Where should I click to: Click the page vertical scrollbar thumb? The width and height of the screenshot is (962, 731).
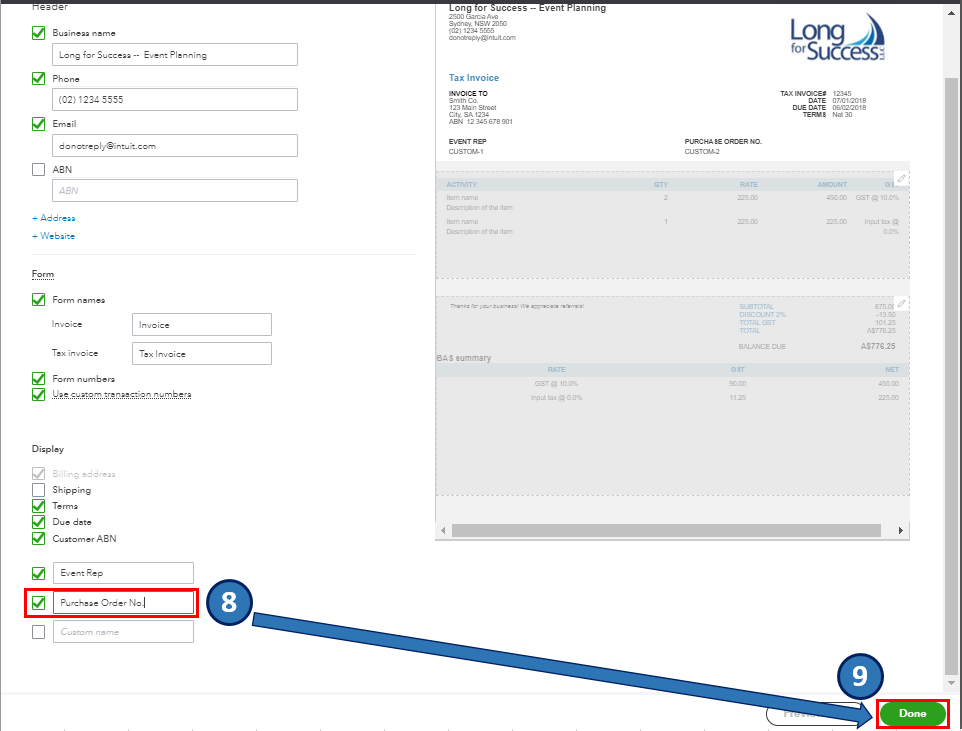952,374
